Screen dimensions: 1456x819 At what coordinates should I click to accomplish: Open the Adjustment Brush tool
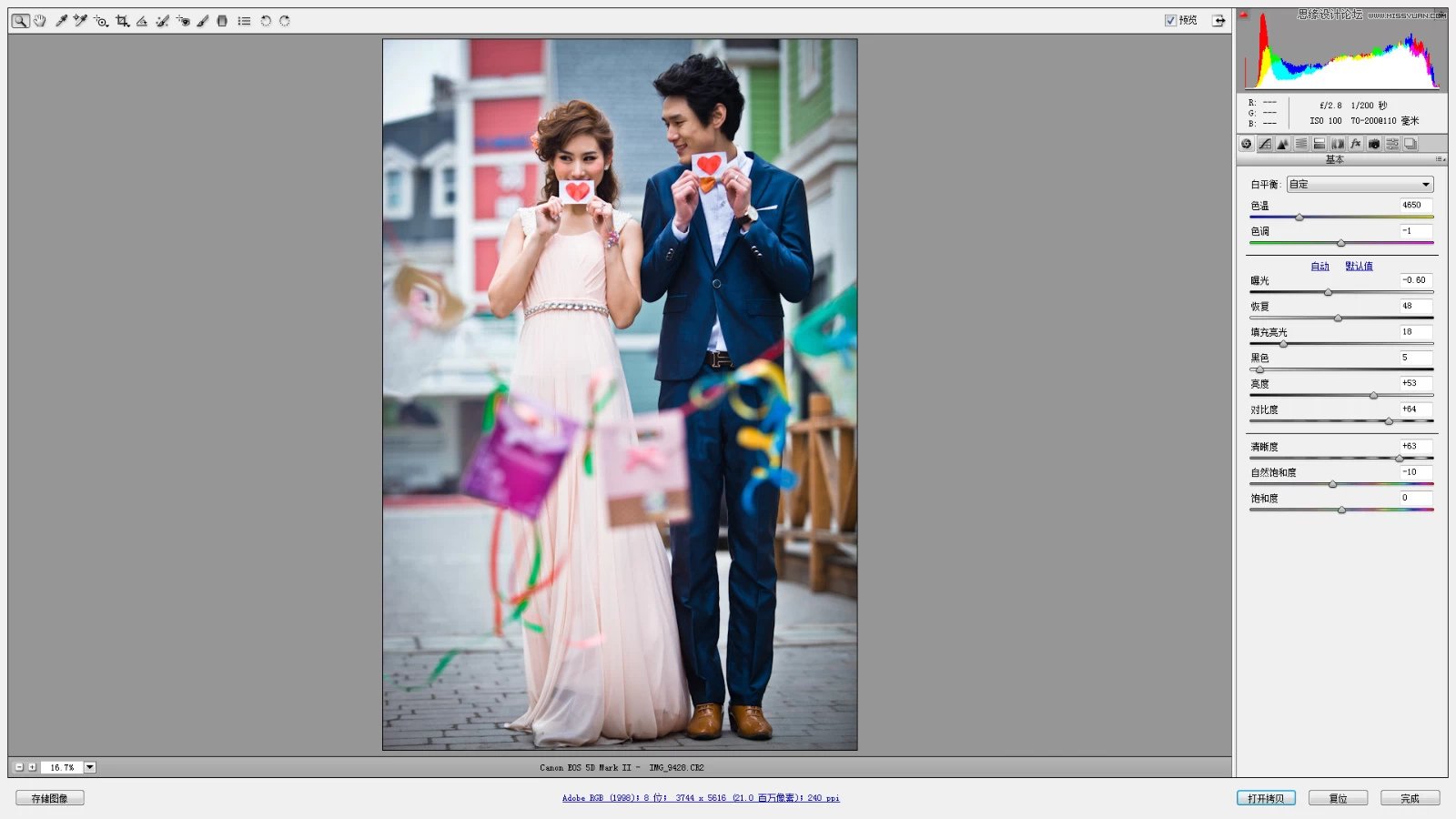click(x=202, y=19)
